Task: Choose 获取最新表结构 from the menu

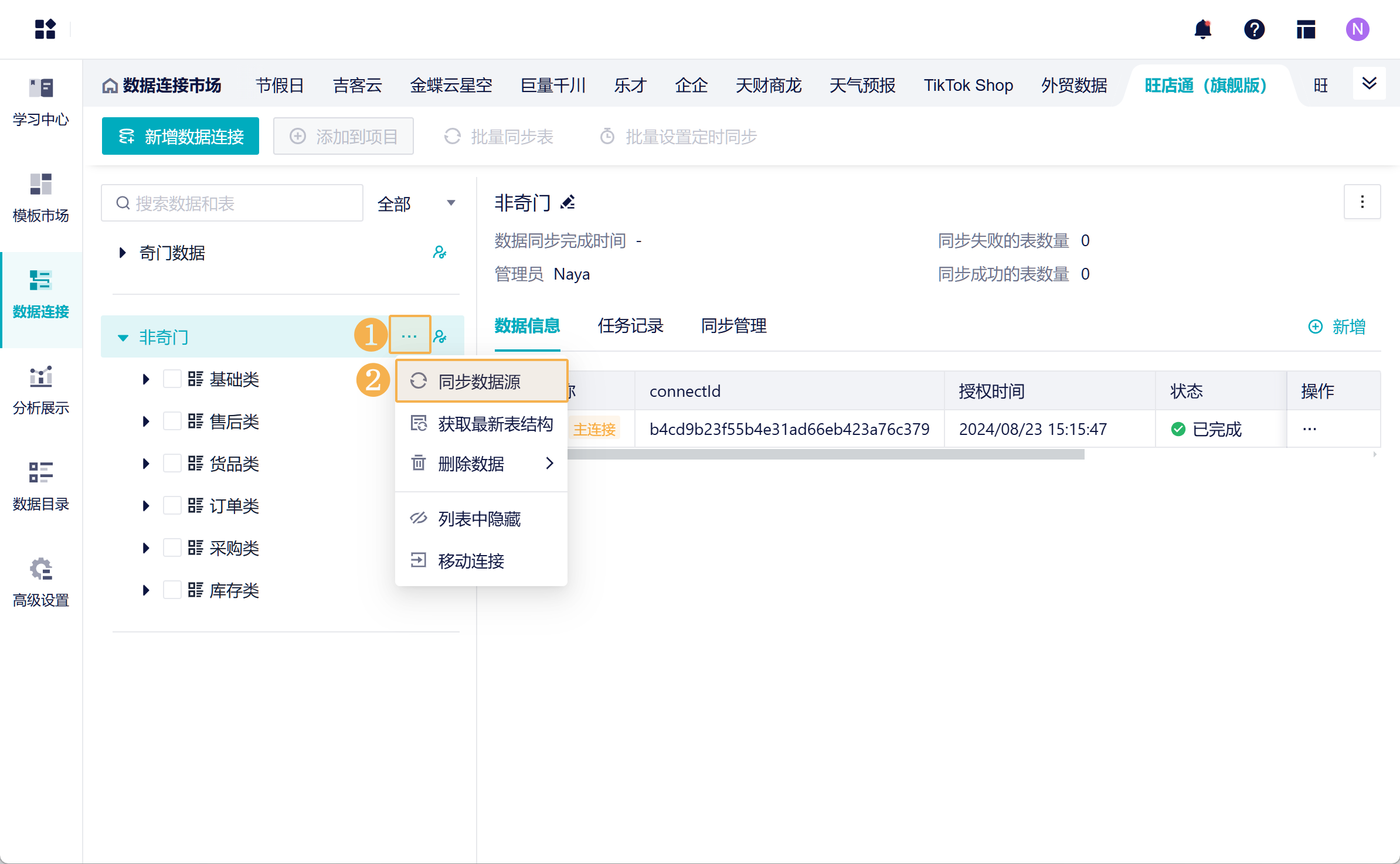Action: pyautogui.click(x=481, y=424)
